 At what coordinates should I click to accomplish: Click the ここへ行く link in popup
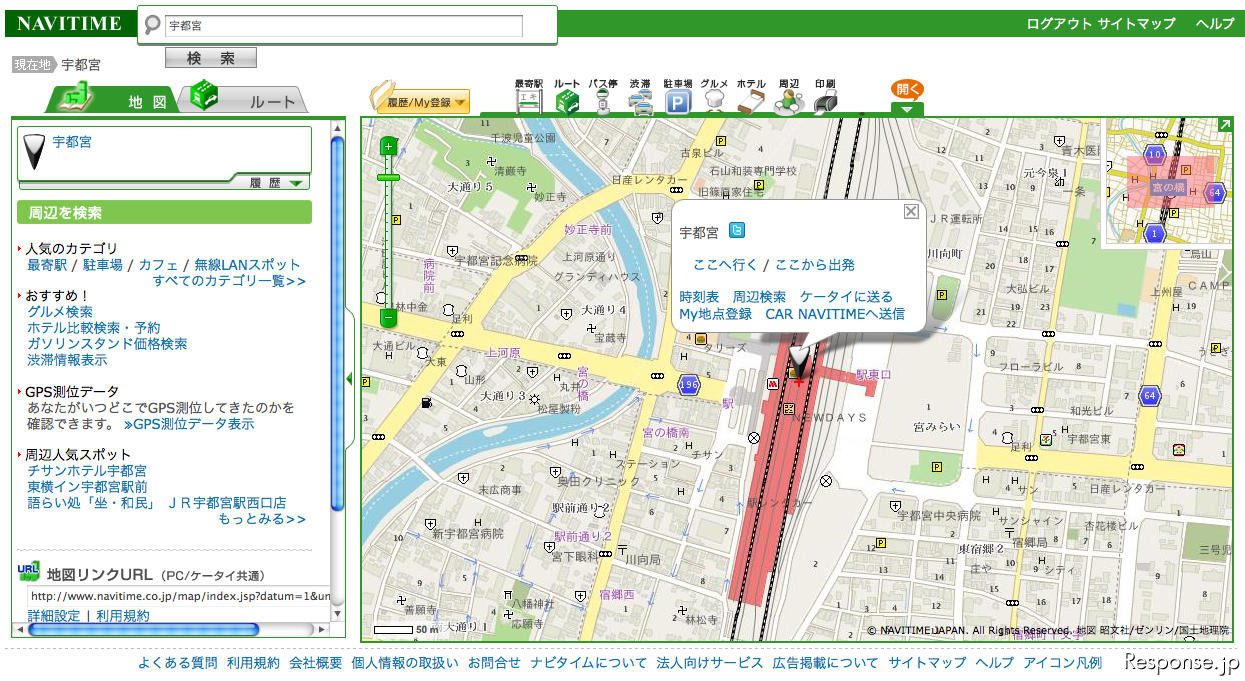[725, 265]
